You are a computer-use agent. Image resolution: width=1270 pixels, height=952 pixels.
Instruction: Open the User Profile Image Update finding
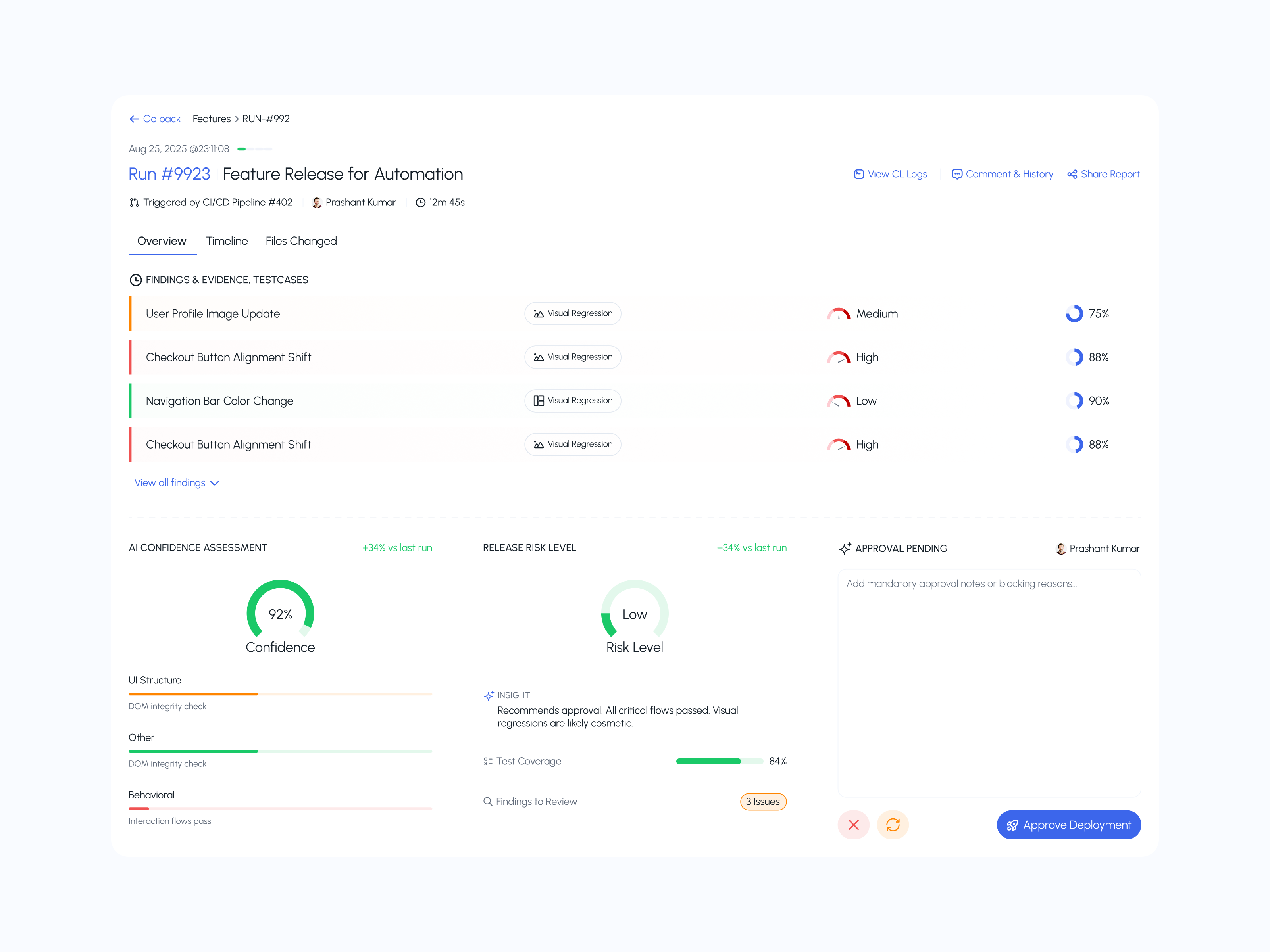212,314
